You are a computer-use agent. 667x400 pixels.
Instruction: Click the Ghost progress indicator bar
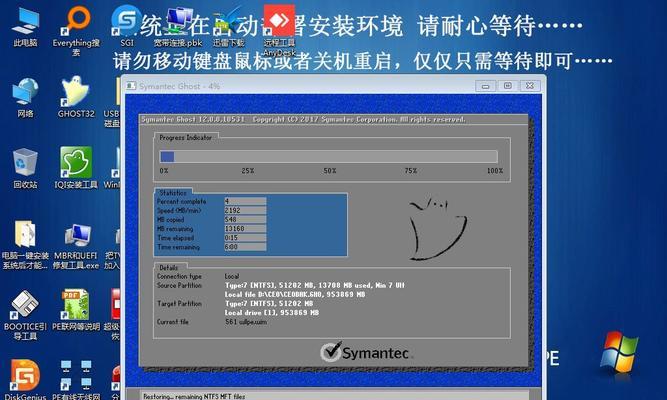328,157
